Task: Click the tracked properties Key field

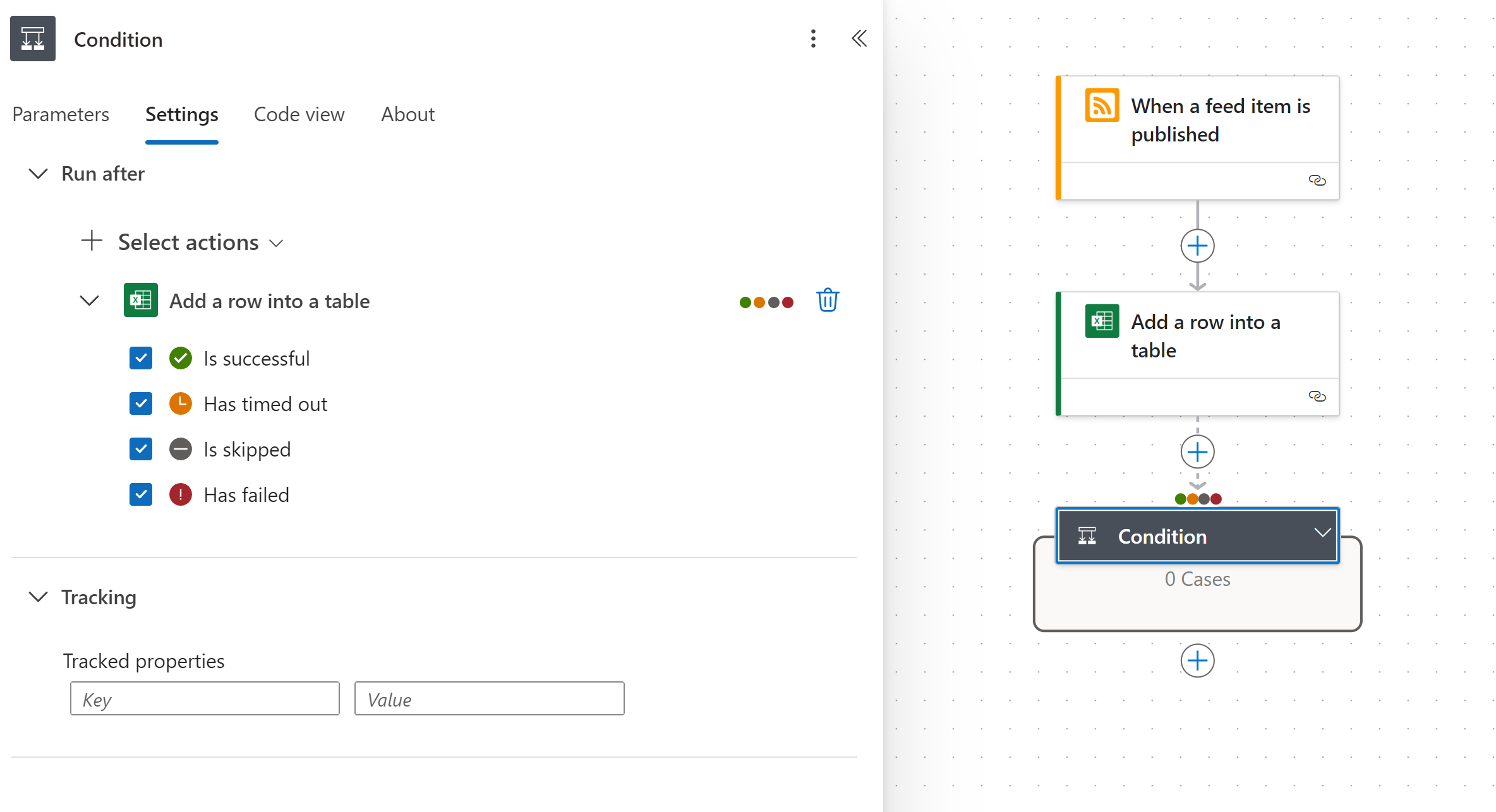Action: click(205, 698)
